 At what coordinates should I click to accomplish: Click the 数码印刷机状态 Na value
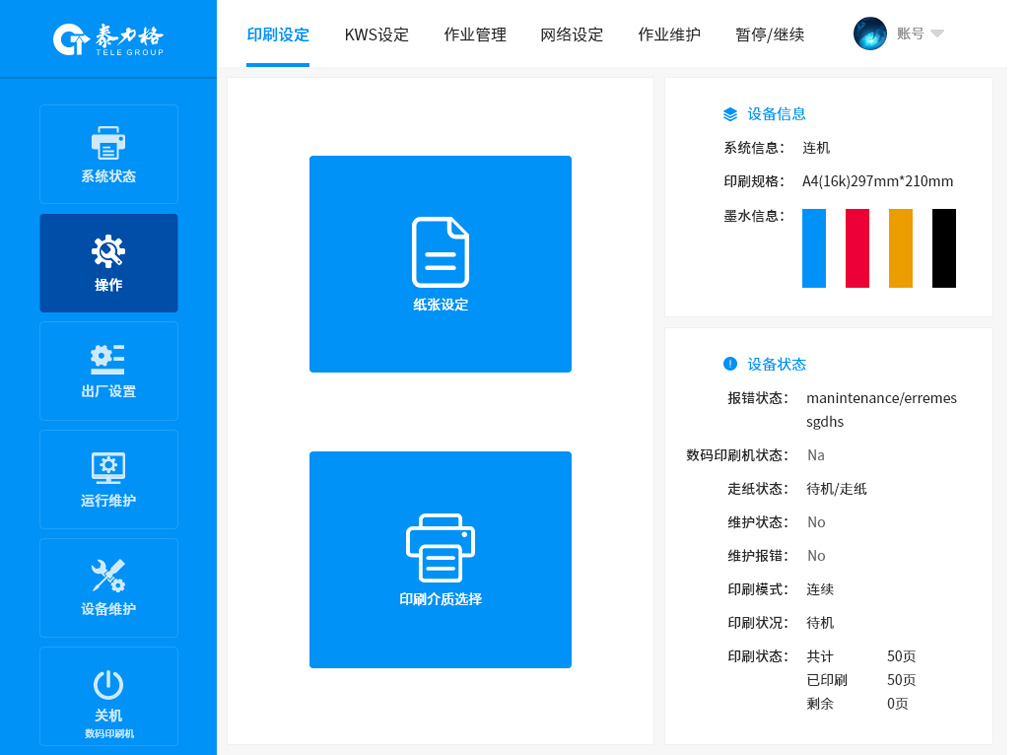tap(815, 456)
